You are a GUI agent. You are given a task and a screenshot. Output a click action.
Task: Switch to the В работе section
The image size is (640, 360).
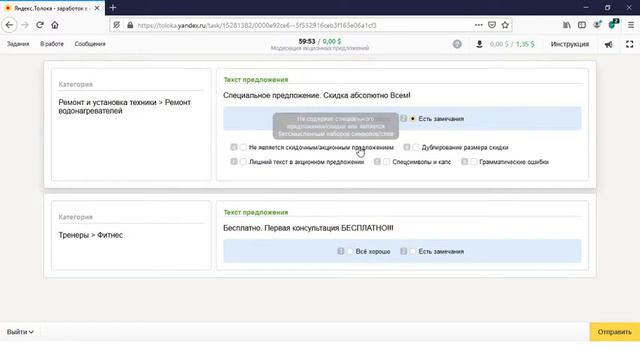[x=52, y=44]
